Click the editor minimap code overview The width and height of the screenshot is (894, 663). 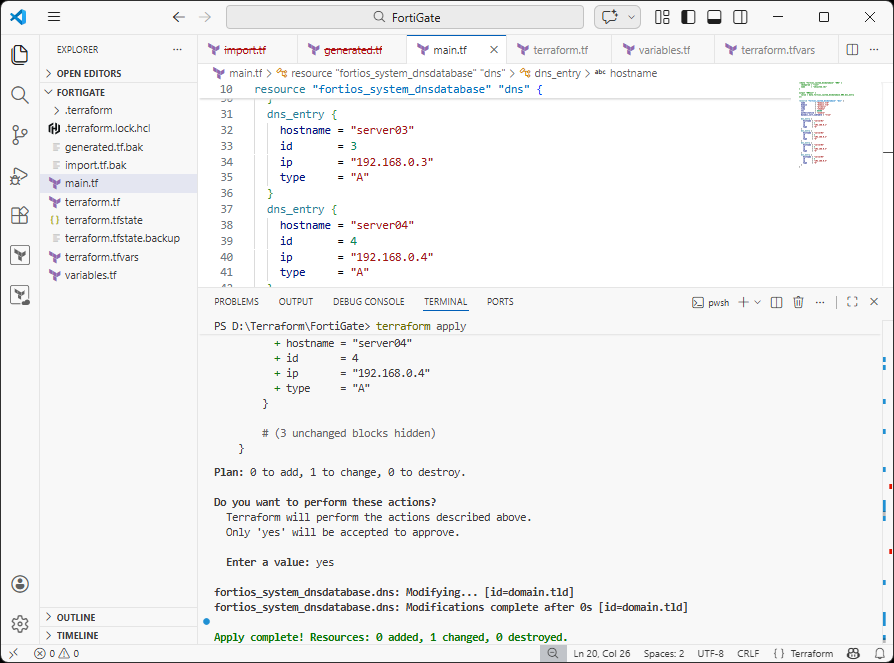(x=827, y=124)
